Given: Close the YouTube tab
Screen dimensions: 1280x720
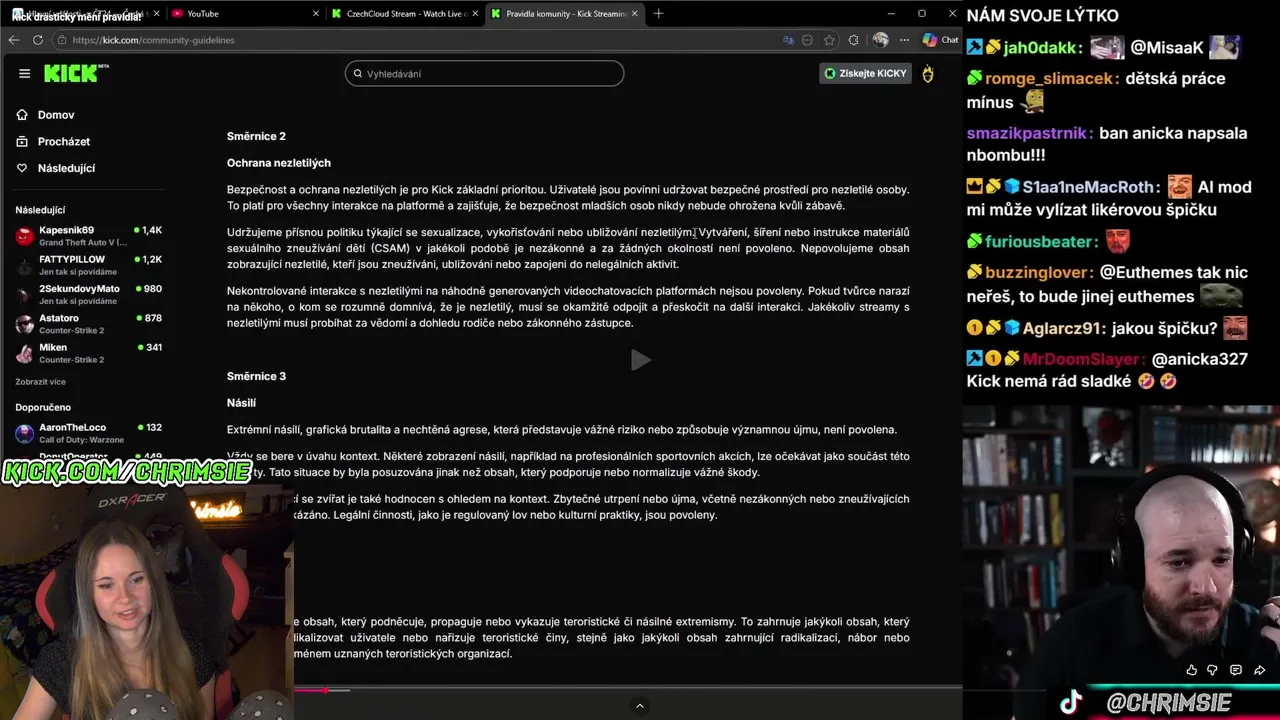Looking at the screenshot, I should click(316, 14).
